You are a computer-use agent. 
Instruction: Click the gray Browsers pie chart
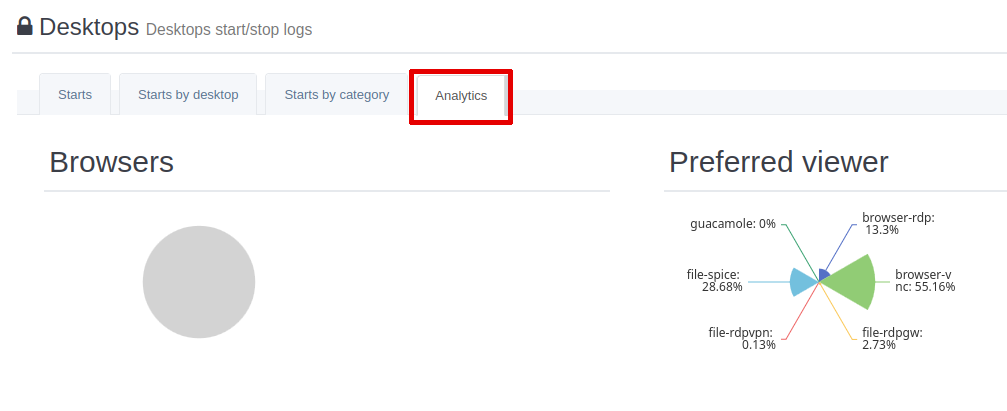tap(199, 282)
